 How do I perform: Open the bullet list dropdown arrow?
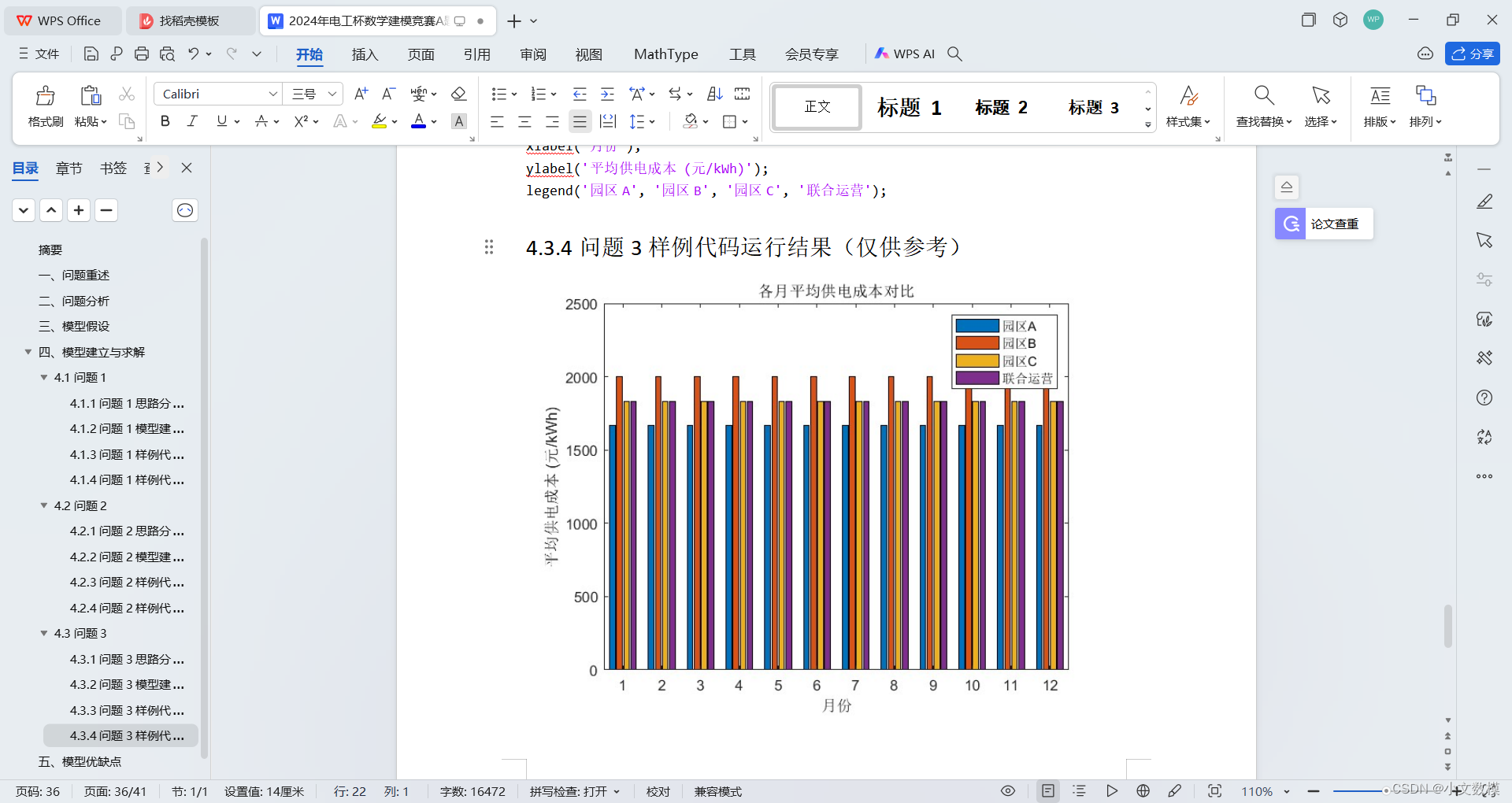(x=514, y=94)
